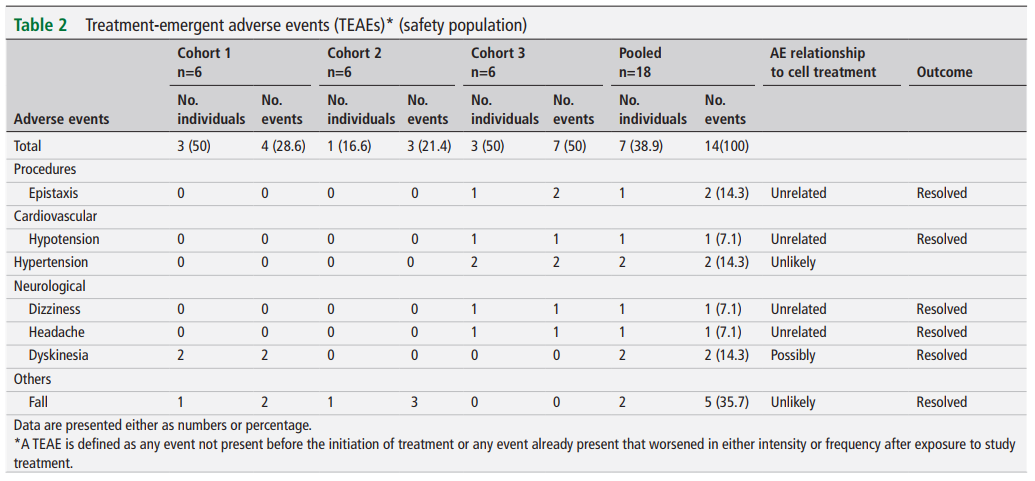Click the "Headache" row label
Viewport: 1035px width, 481px height.
coord(57,332)
